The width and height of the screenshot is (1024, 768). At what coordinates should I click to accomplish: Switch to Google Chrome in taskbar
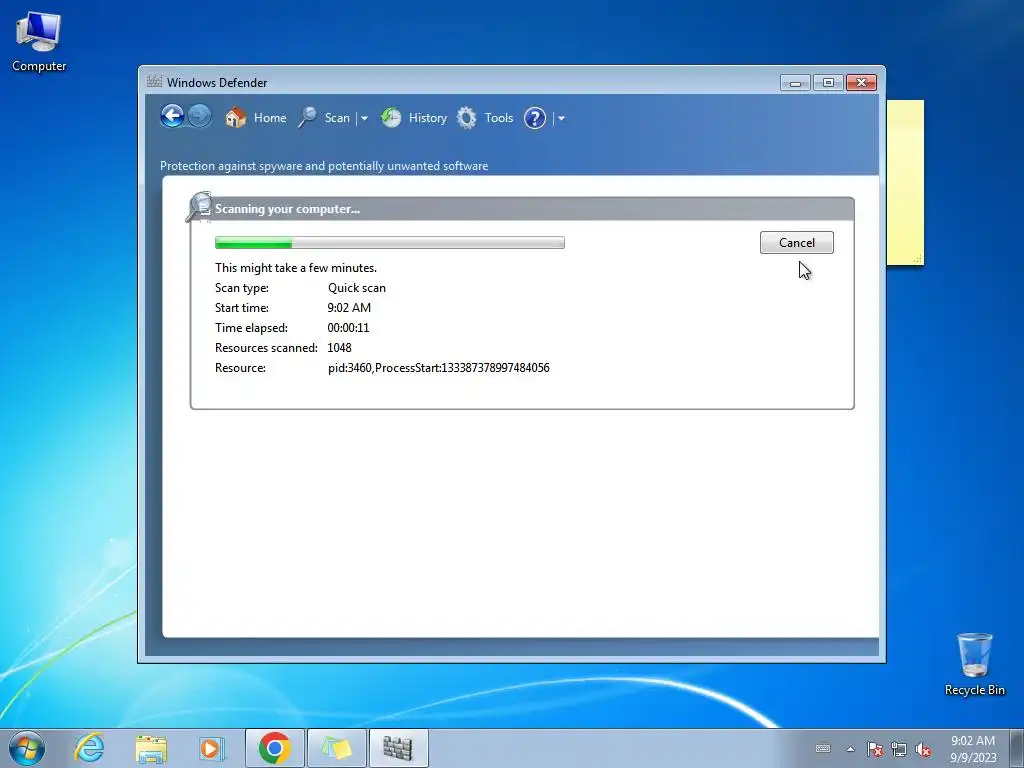click(x=274, y=748)
